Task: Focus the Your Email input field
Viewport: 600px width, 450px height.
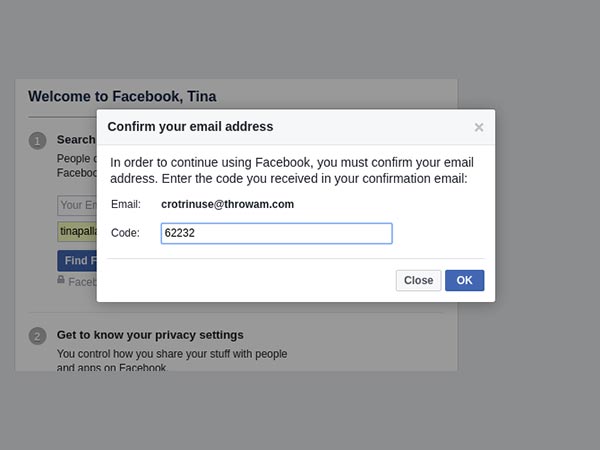Action: tap(76, 206)
